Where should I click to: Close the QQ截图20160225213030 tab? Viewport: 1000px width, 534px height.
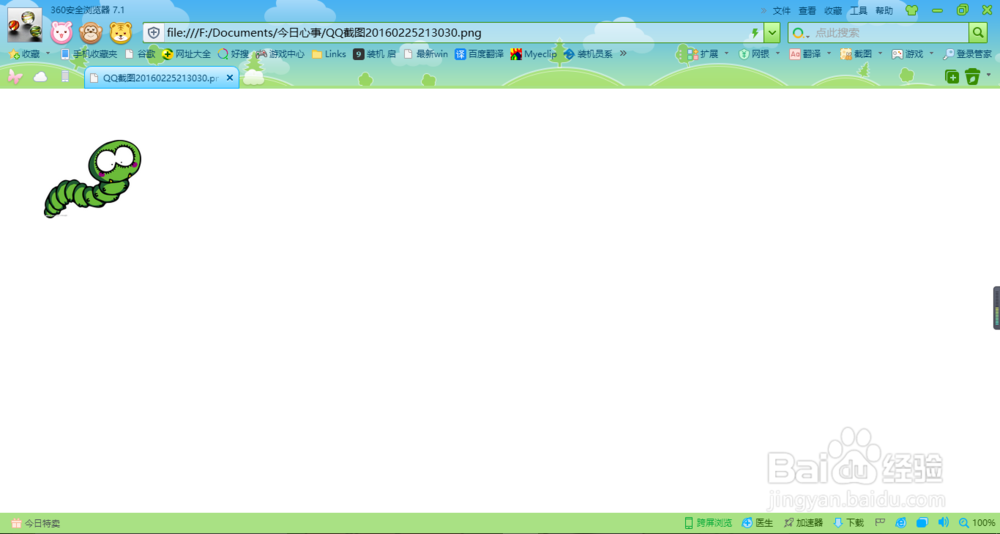(x=230, y=78)
